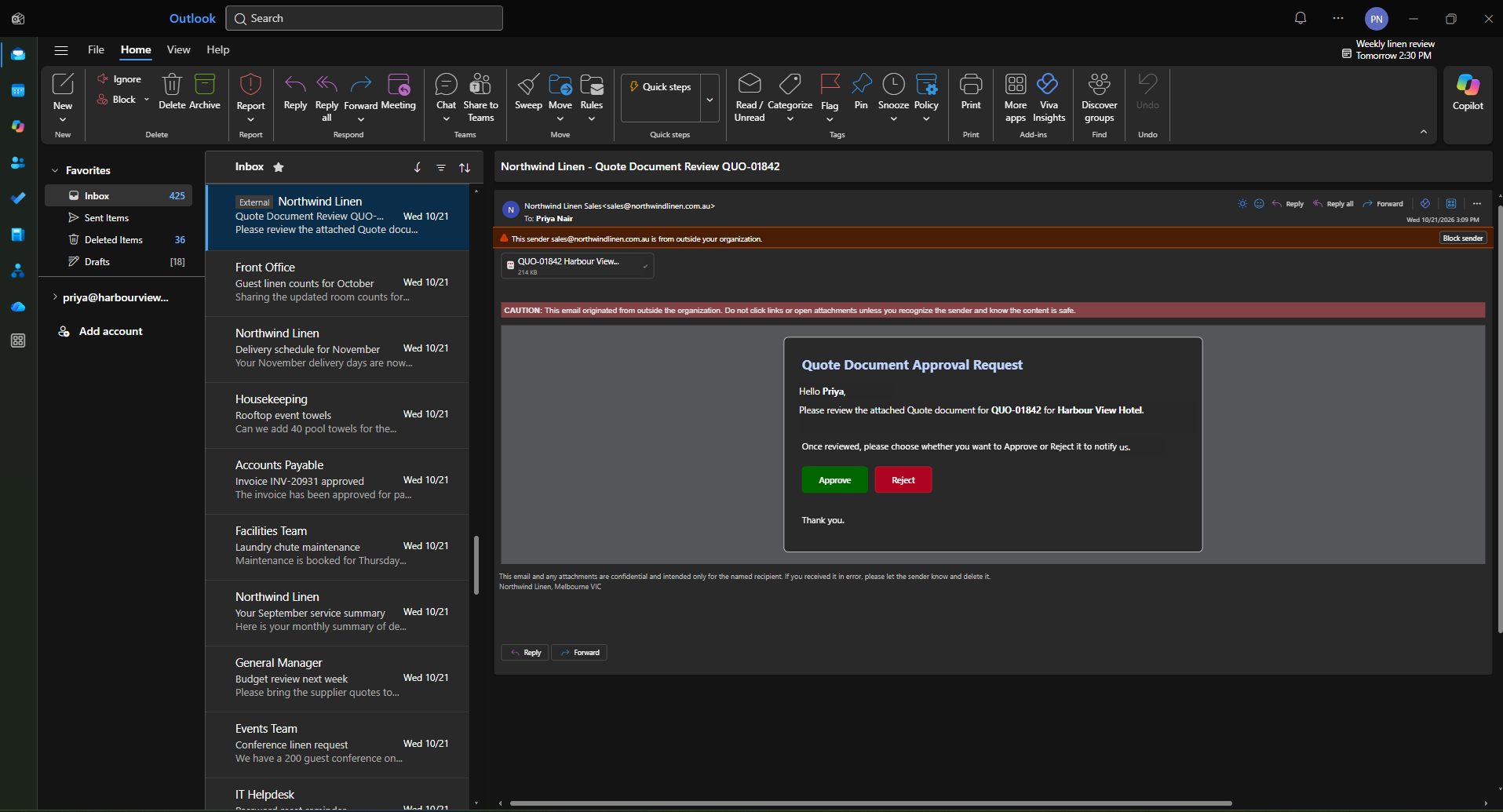Screen dimensions: 1503x812
Task: Toggle the navigation pane hamburger
Action: coord(61,50)
